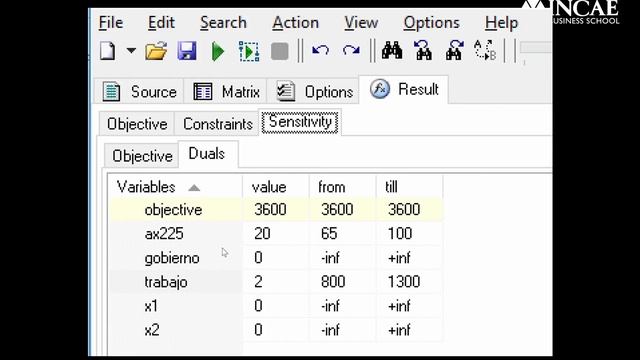The width and height of the screenshot is (640, 360).
Task: Click the New file icon
Action: 108,51
